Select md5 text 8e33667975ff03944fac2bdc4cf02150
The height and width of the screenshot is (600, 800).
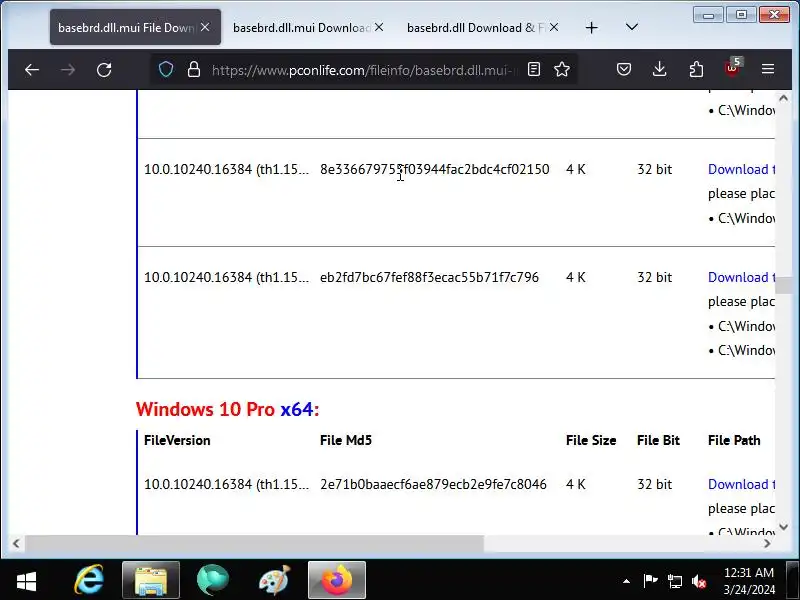tap(435, 169)
